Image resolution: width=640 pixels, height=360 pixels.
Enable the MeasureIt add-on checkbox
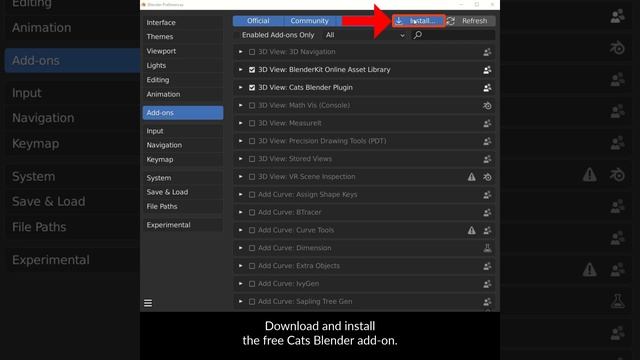tap(252, 123)
